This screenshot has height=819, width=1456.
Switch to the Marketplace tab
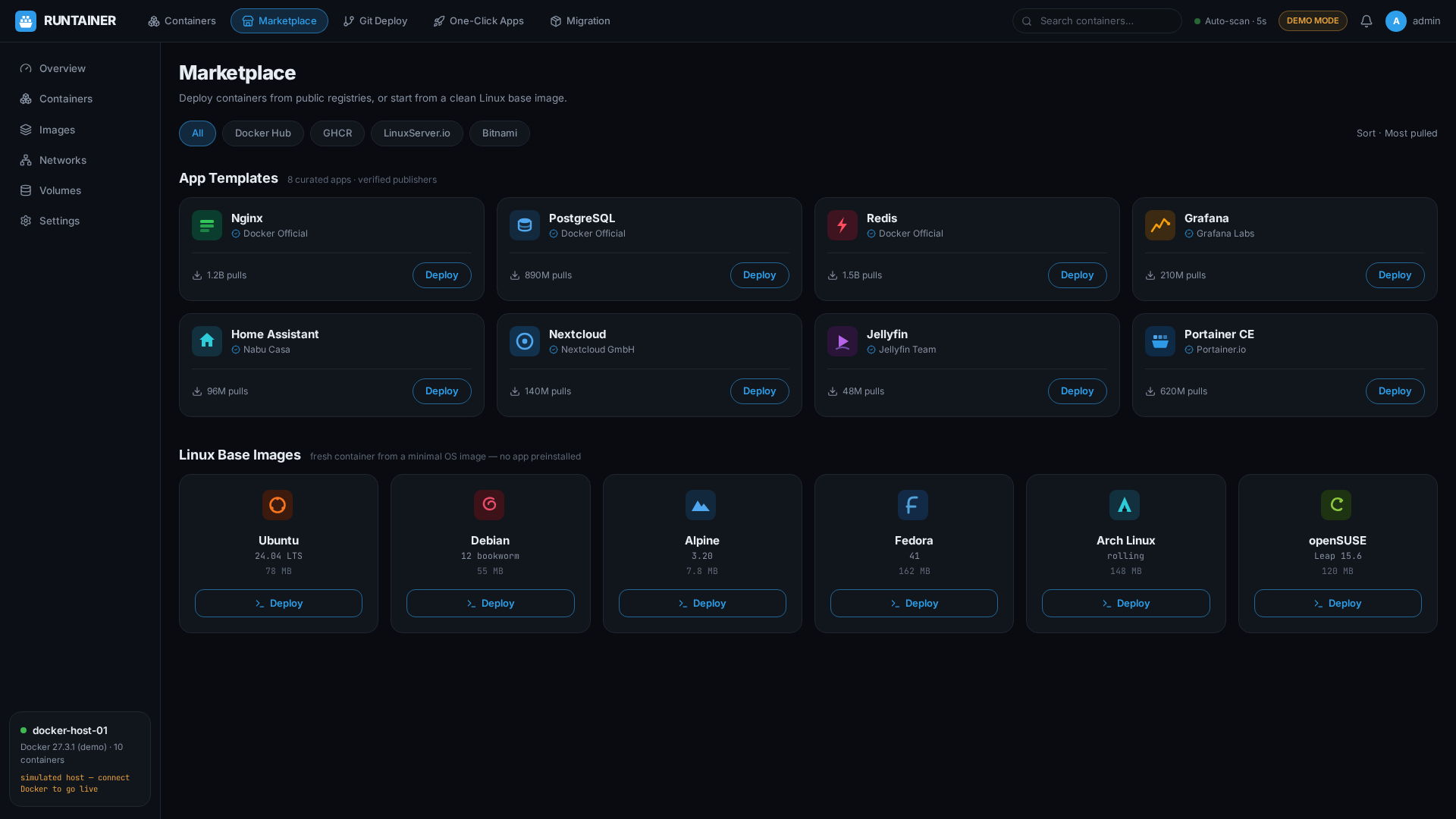point(279,21)
